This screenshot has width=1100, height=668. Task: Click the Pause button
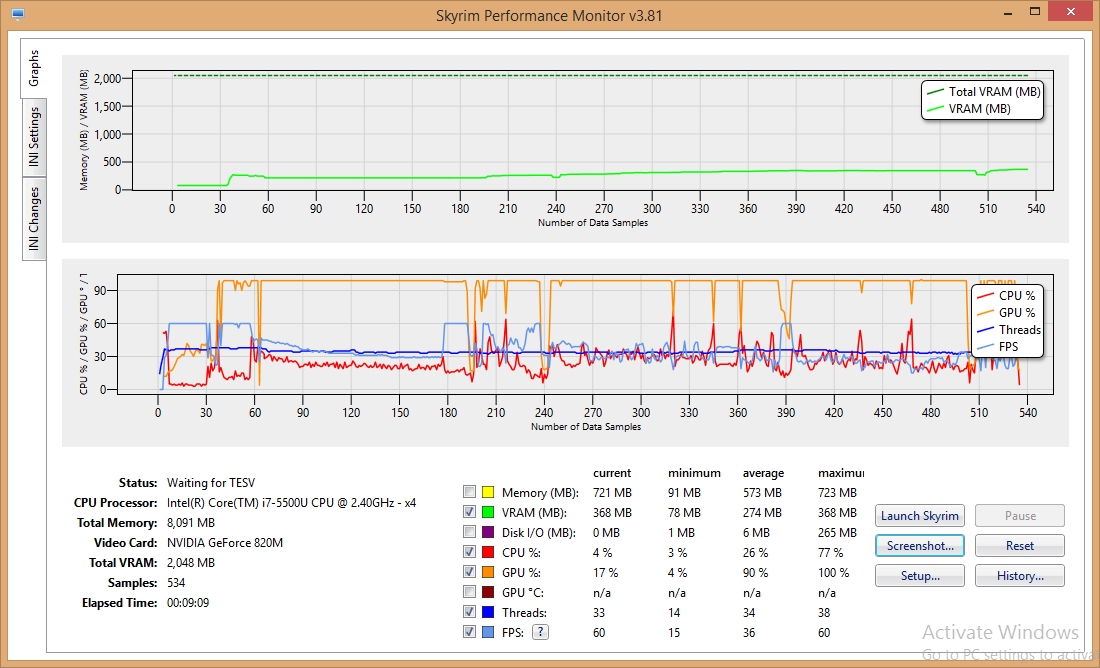tap(1019, 515)
